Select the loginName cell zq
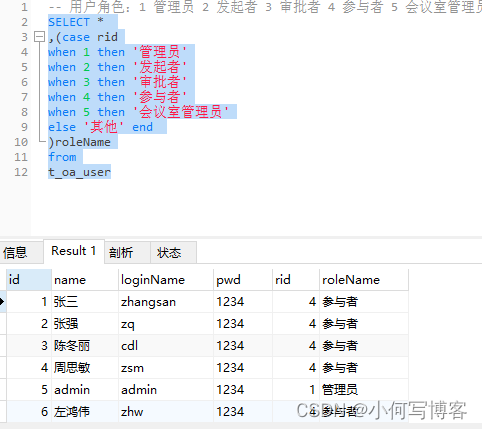The width and height of the screenshot is (482, 429). (x=166, y=324)
